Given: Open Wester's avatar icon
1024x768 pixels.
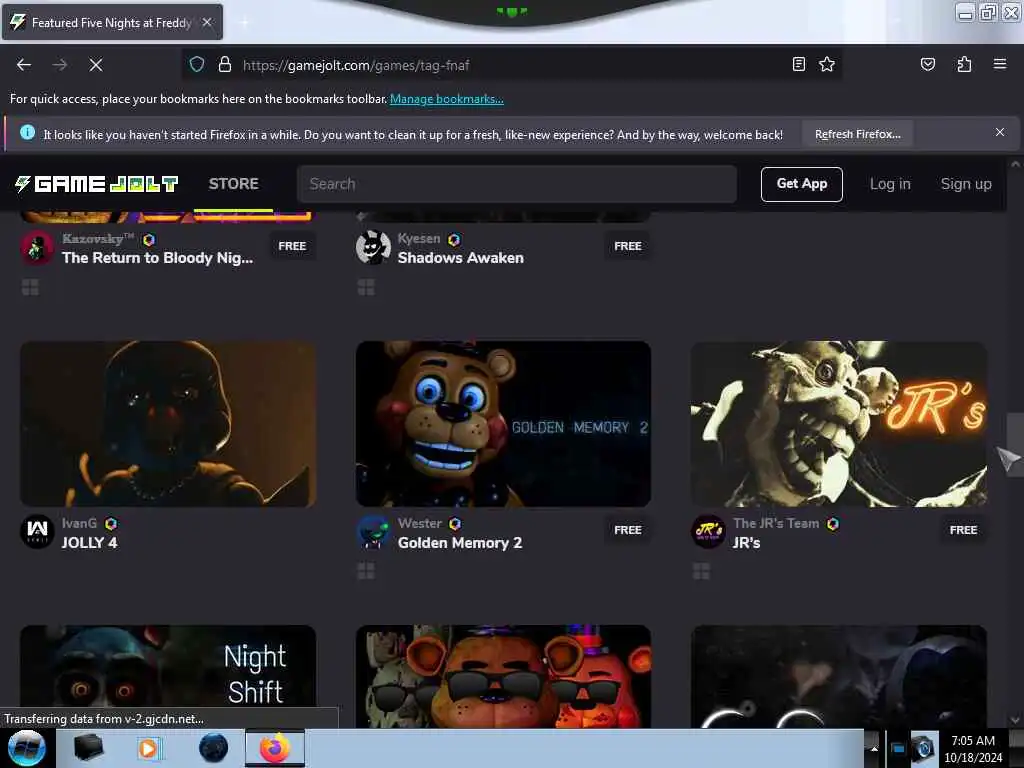Looking at the screenshot, I should pos(373,532).
